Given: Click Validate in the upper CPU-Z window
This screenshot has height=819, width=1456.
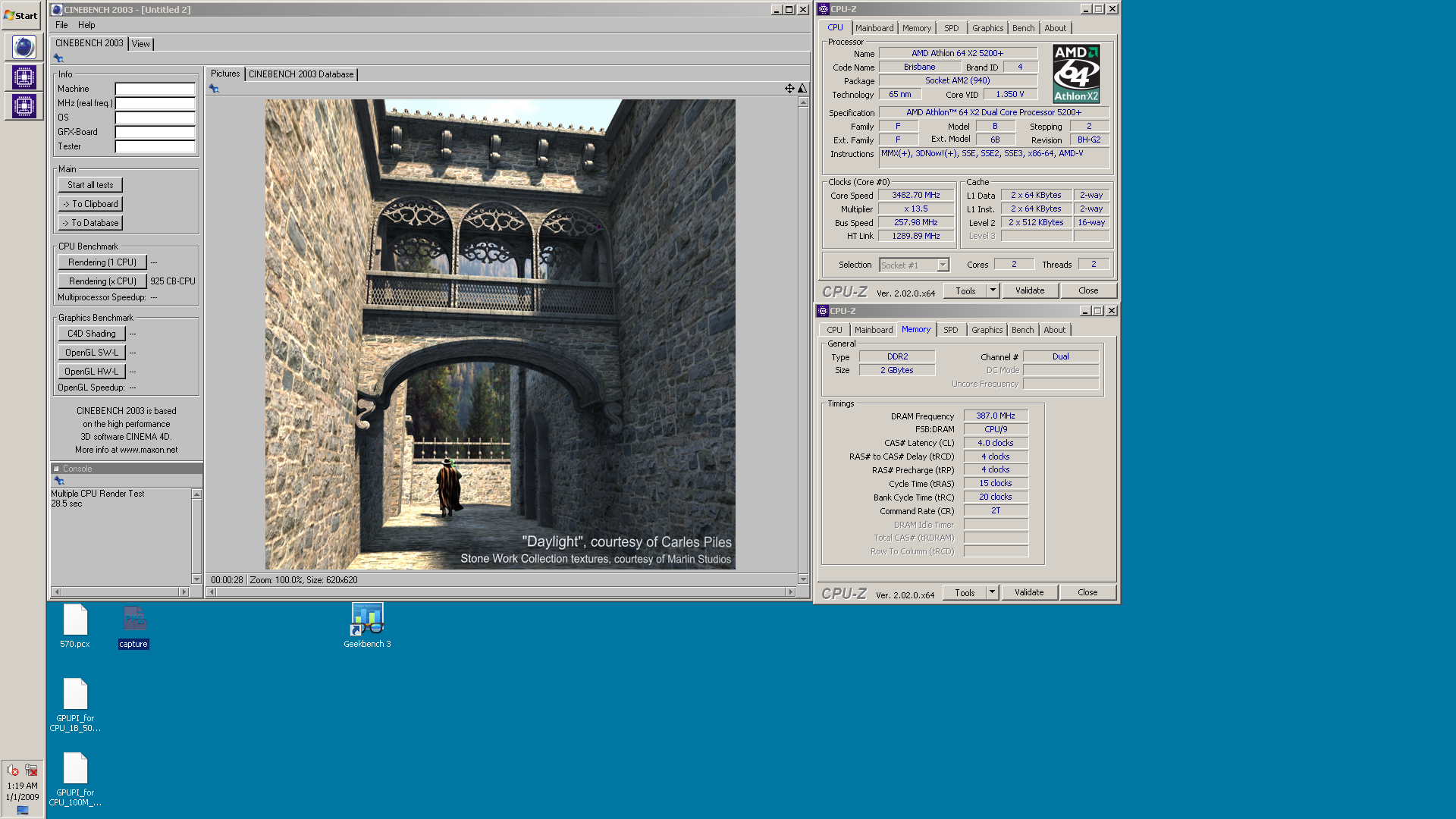Looking at the screenshot, I should [1030, 290].
